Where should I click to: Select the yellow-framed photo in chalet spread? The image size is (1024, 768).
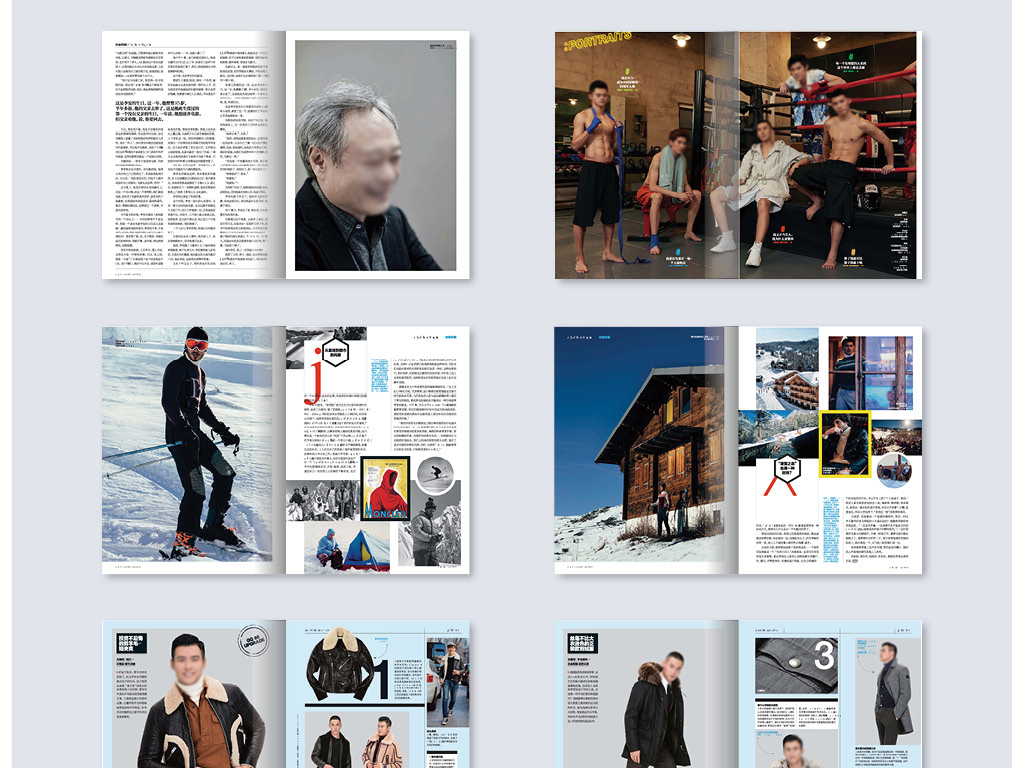click(845, 442)
